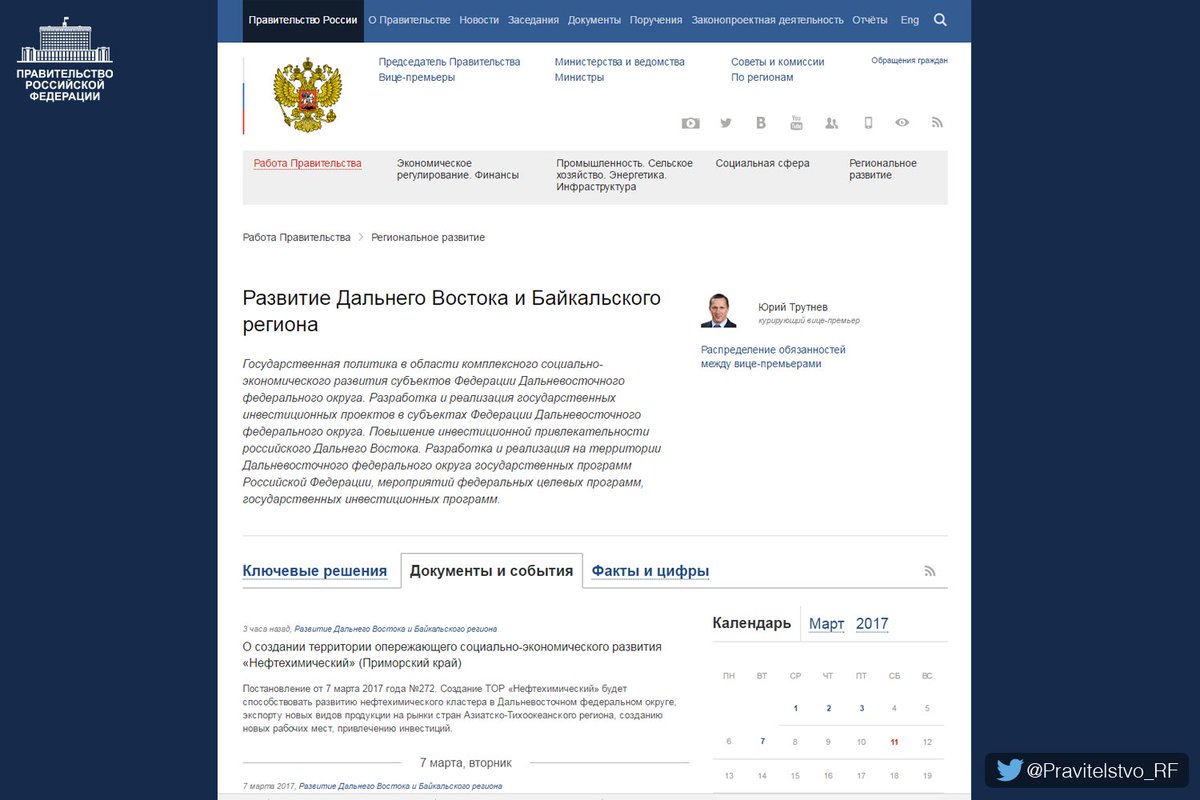Click page heading 'Развитие Дальнего Востока'
This screenshot has width=1200, height=800.
pyautogui.click(x=452, y=311)
